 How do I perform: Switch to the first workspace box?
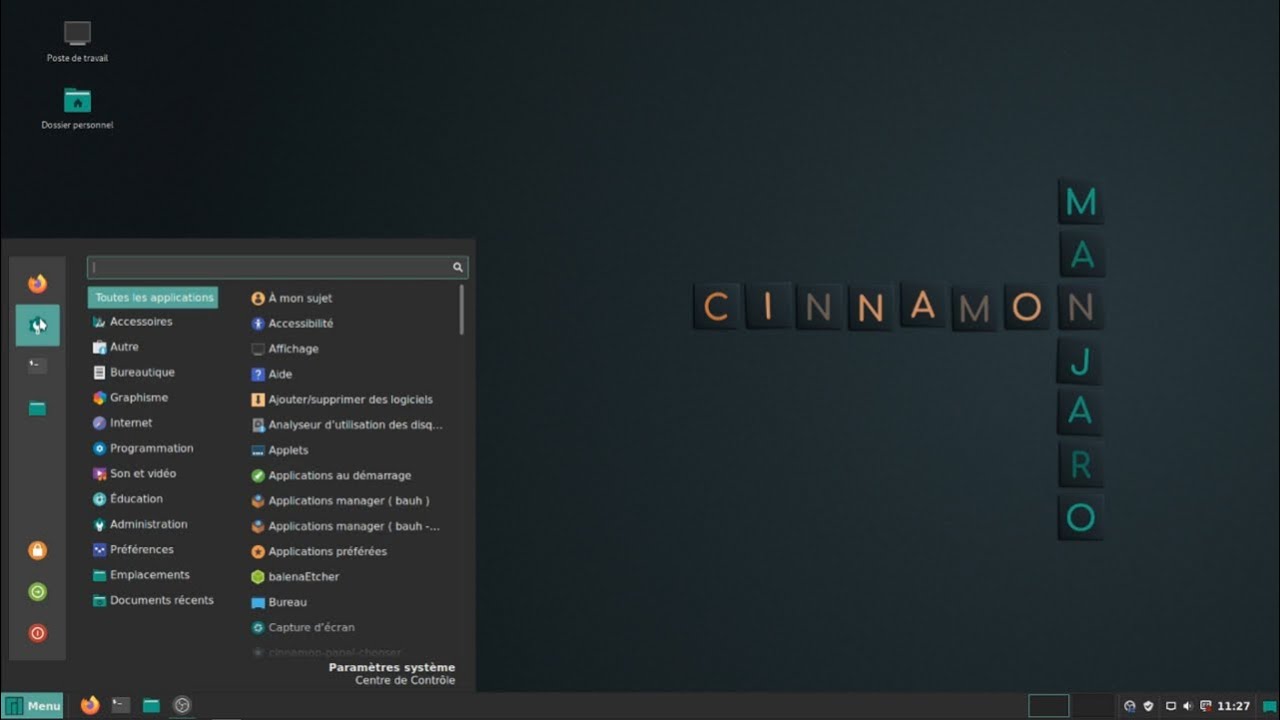pos(1049,706)
